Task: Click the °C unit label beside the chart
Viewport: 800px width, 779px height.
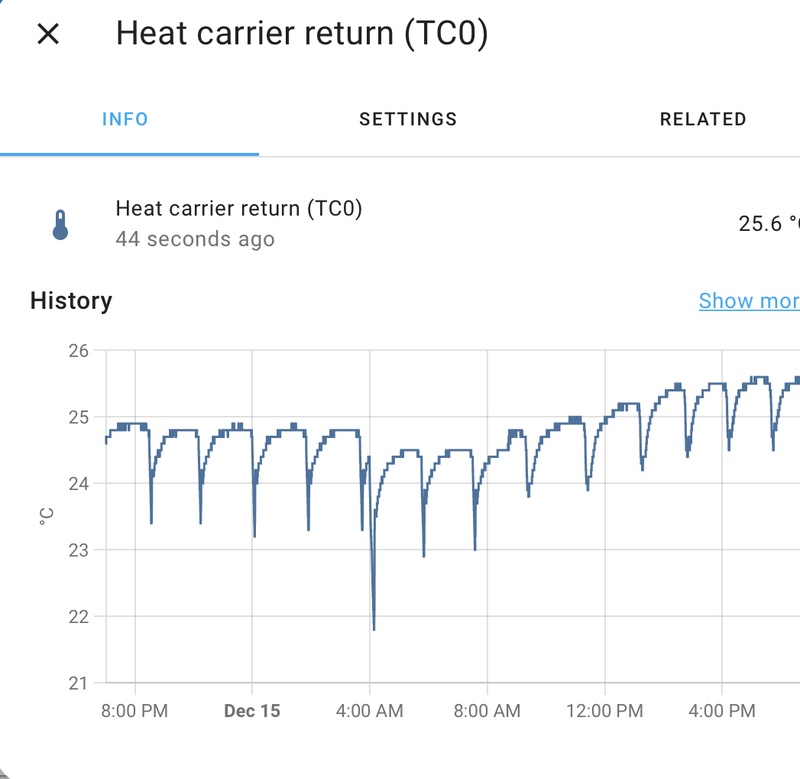Action: [46, 517]
